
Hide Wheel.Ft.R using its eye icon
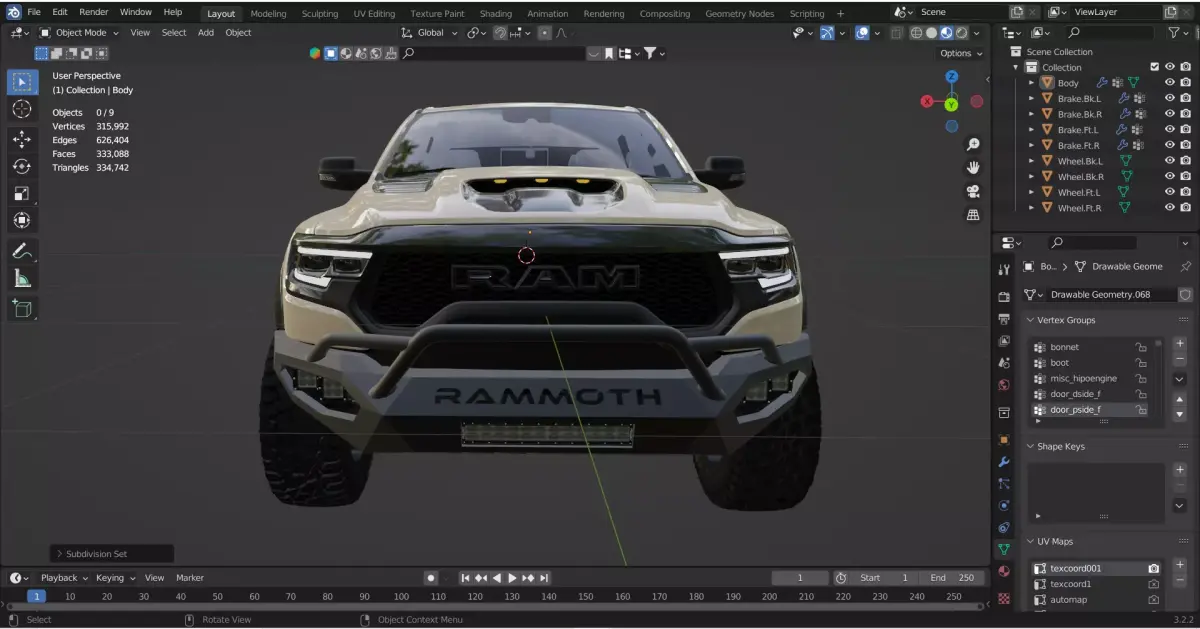pos(1169,208)
